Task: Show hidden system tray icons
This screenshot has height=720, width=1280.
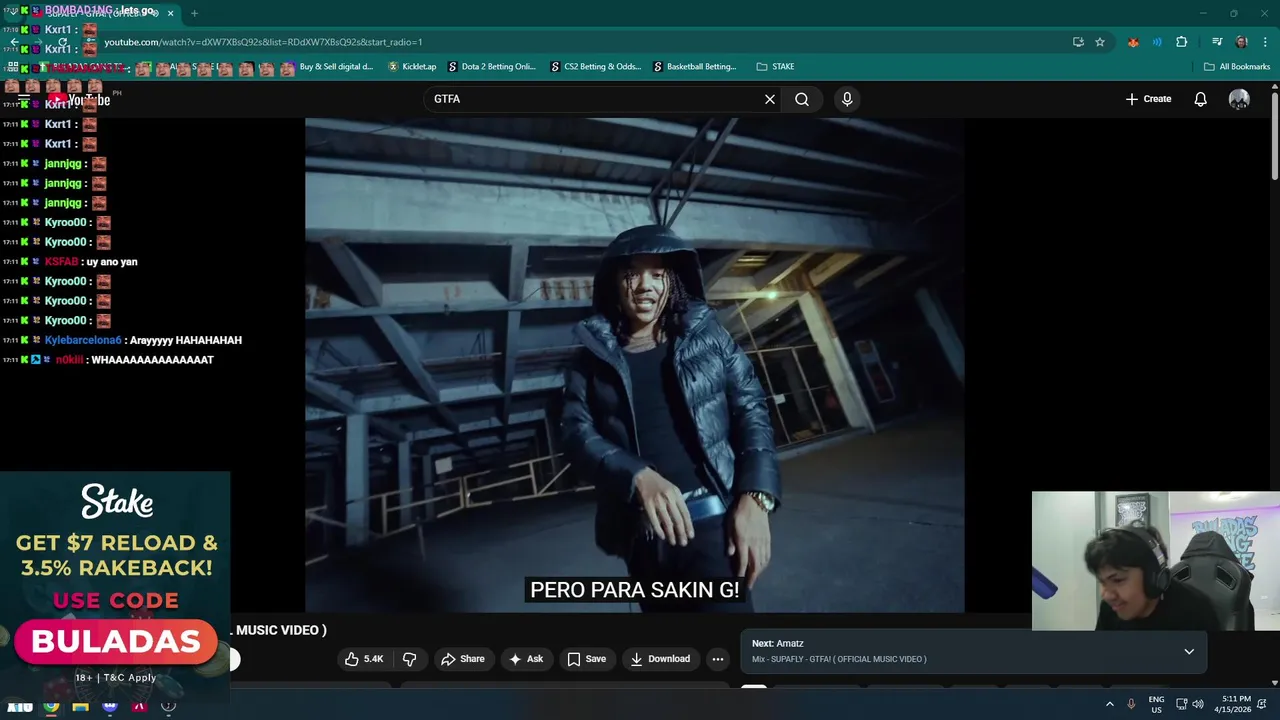Action: 1109,704
